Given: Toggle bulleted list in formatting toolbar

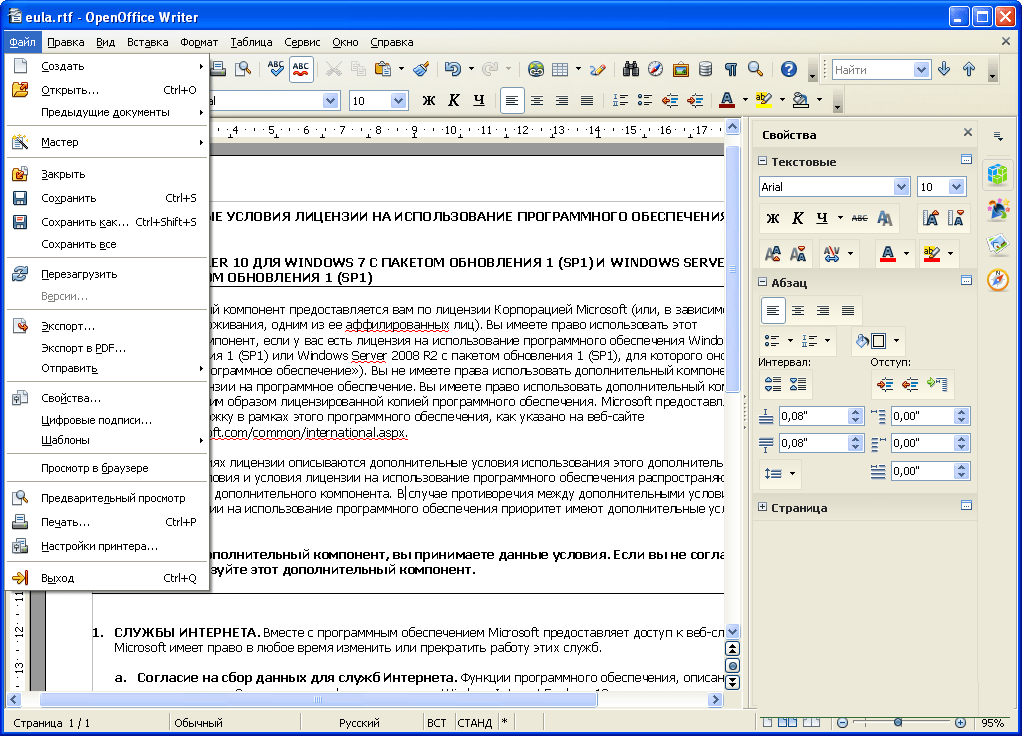Looking at the screenshot, I should 645,100.
